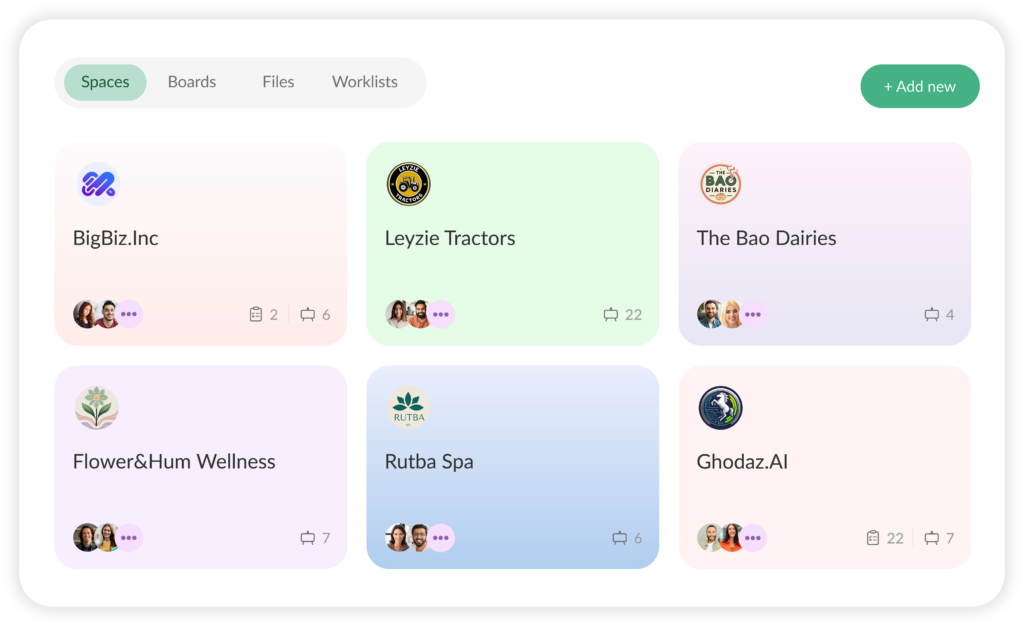
Task: Switch to the Boards tab
Action: [192, 82]
